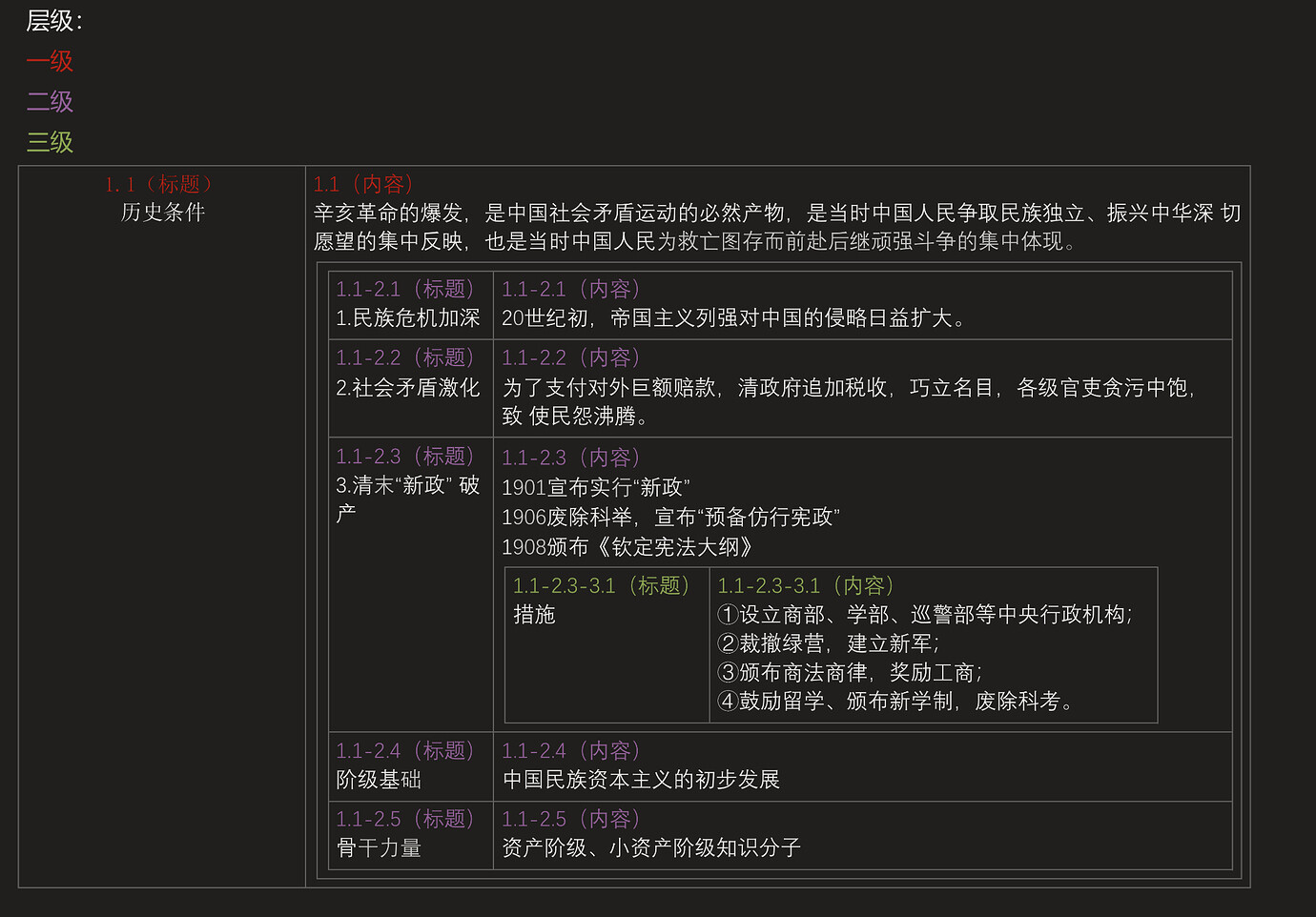The width and height of the screenshot is (1316, 917).
Task: Click the 1.民族危机加深 cell
Action: coord(407,318)
